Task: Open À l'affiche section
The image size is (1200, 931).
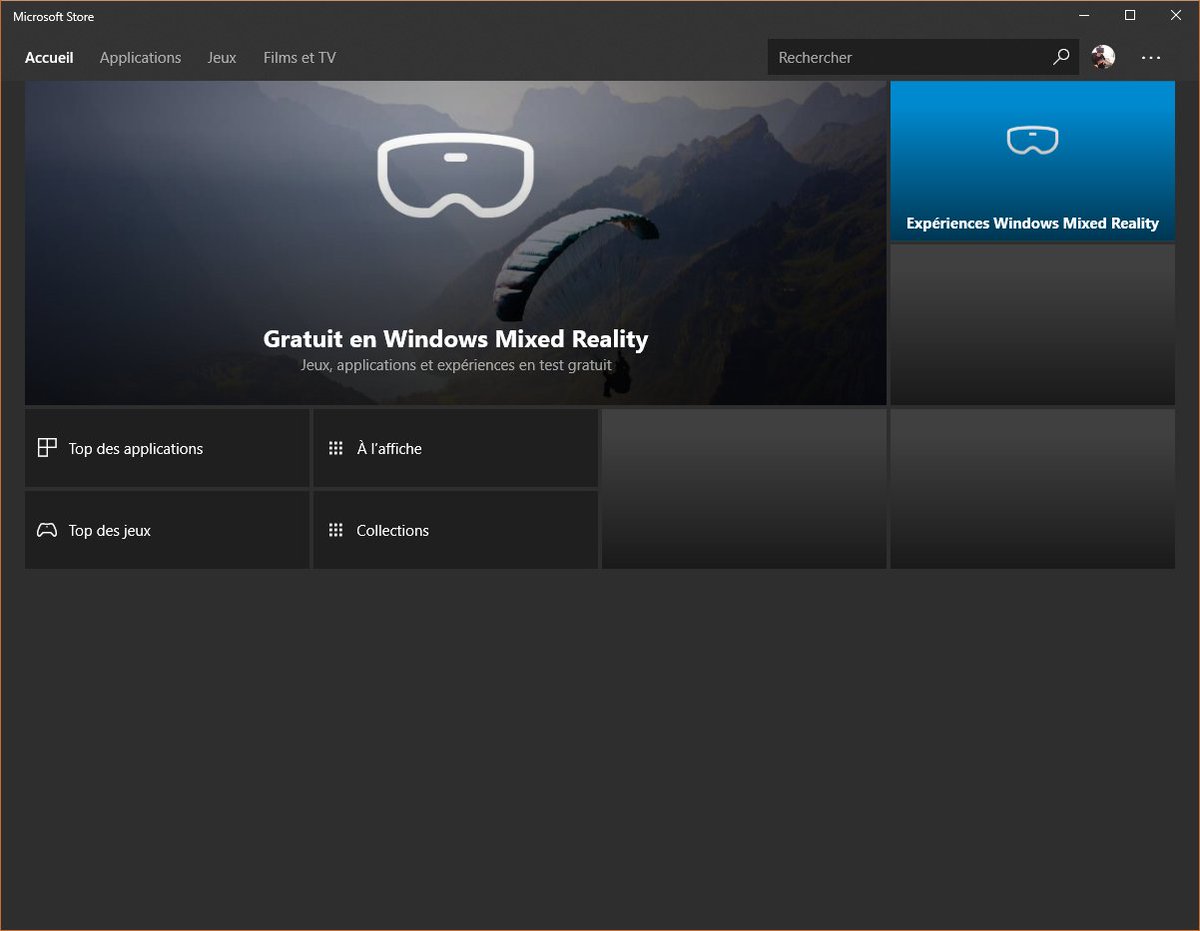Action: (x=456, y=448)
